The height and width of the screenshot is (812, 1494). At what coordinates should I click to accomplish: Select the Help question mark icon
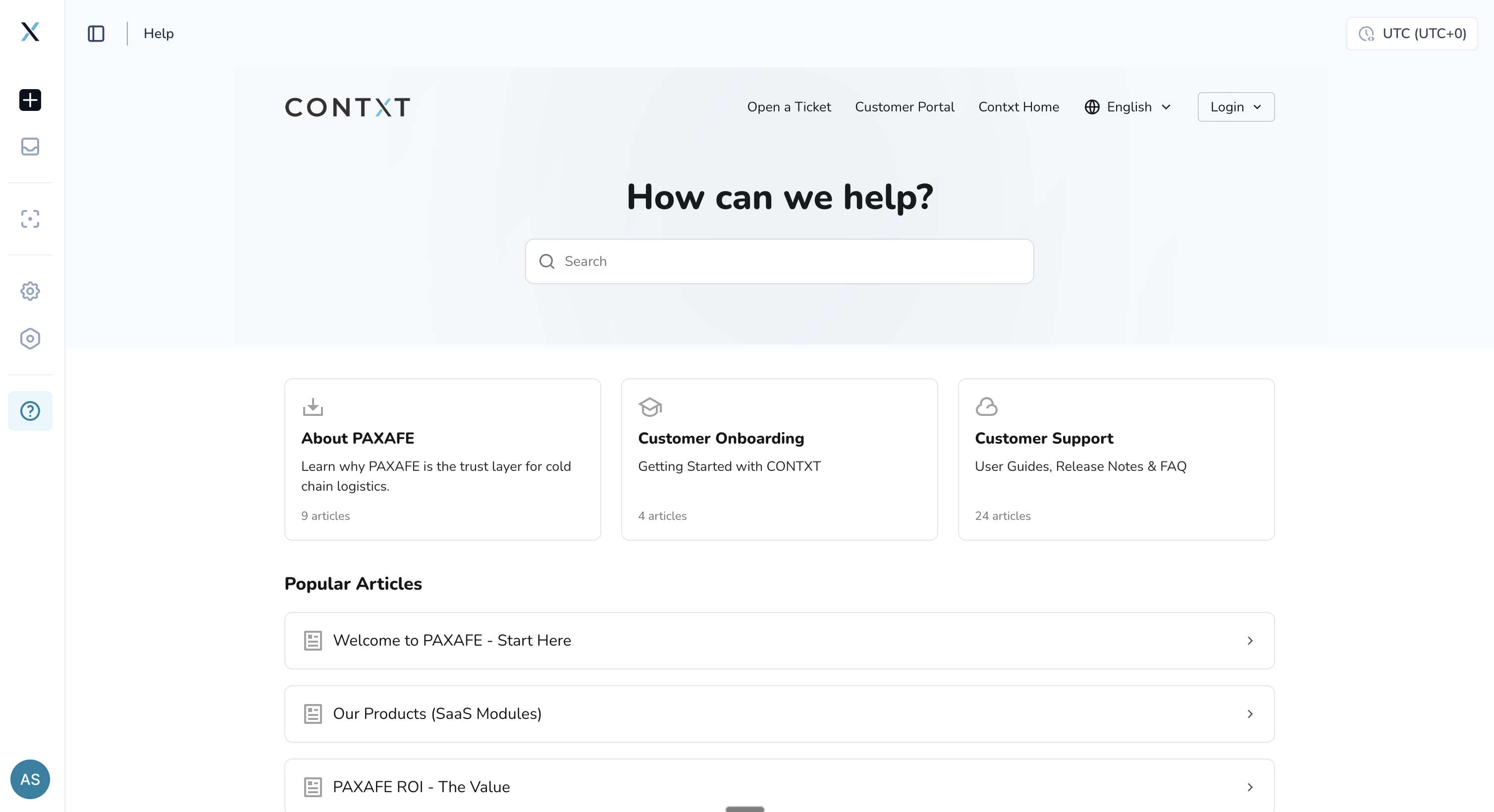coord(30,411)
